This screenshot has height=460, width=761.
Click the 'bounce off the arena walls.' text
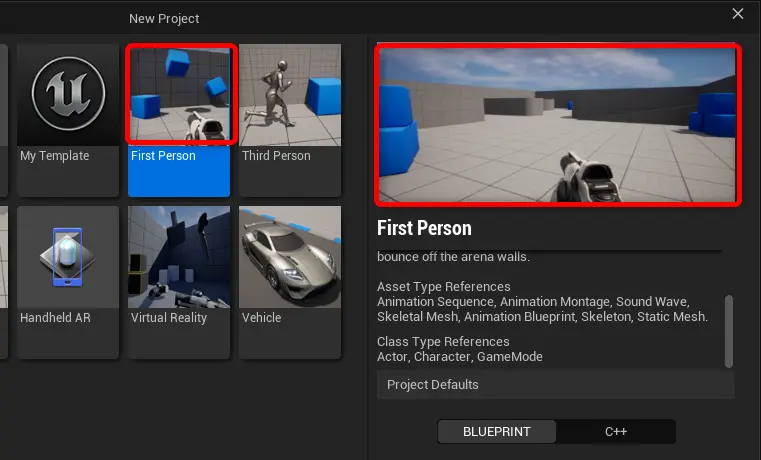pyautogui.click(x=453, y=257)
